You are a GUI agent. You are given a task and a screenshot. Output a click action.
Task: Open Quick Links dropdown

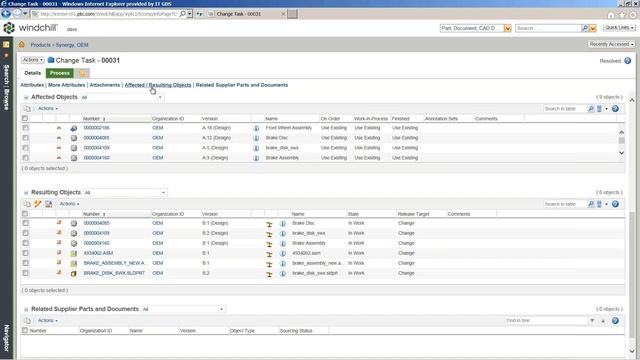619,28
